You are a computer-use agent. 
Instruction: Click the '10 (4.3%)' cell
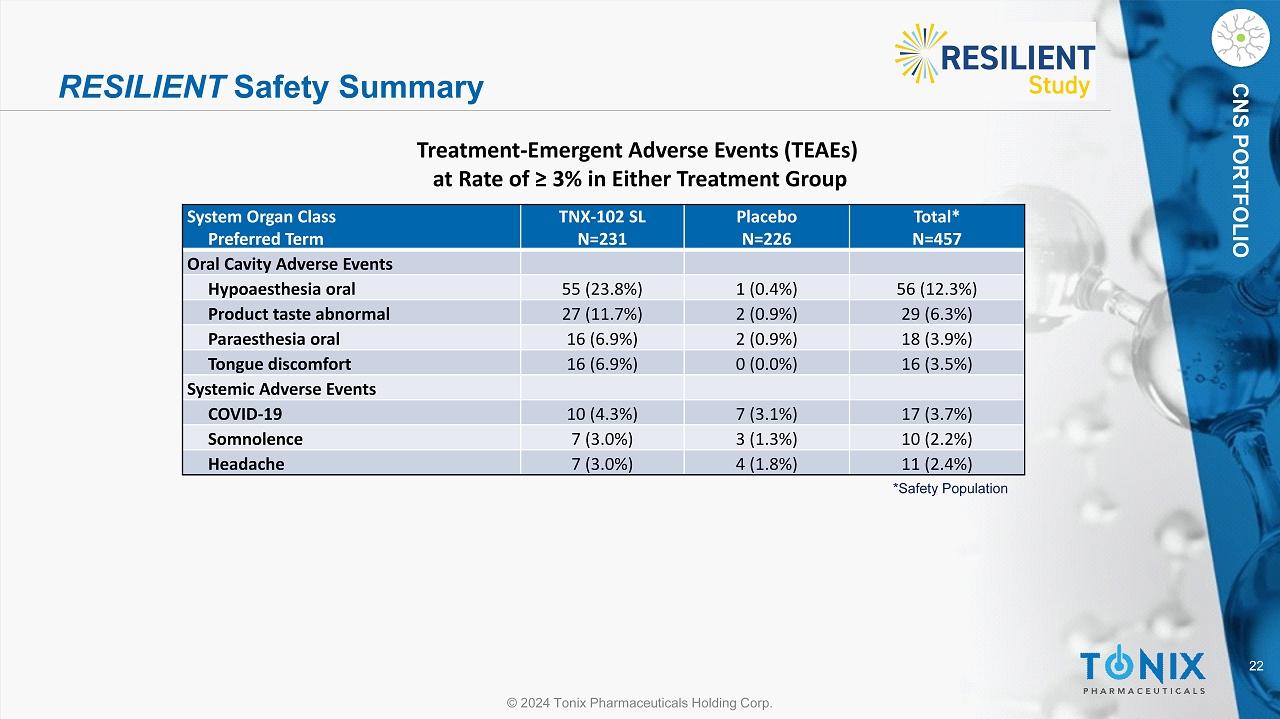[x=603, y=414]
